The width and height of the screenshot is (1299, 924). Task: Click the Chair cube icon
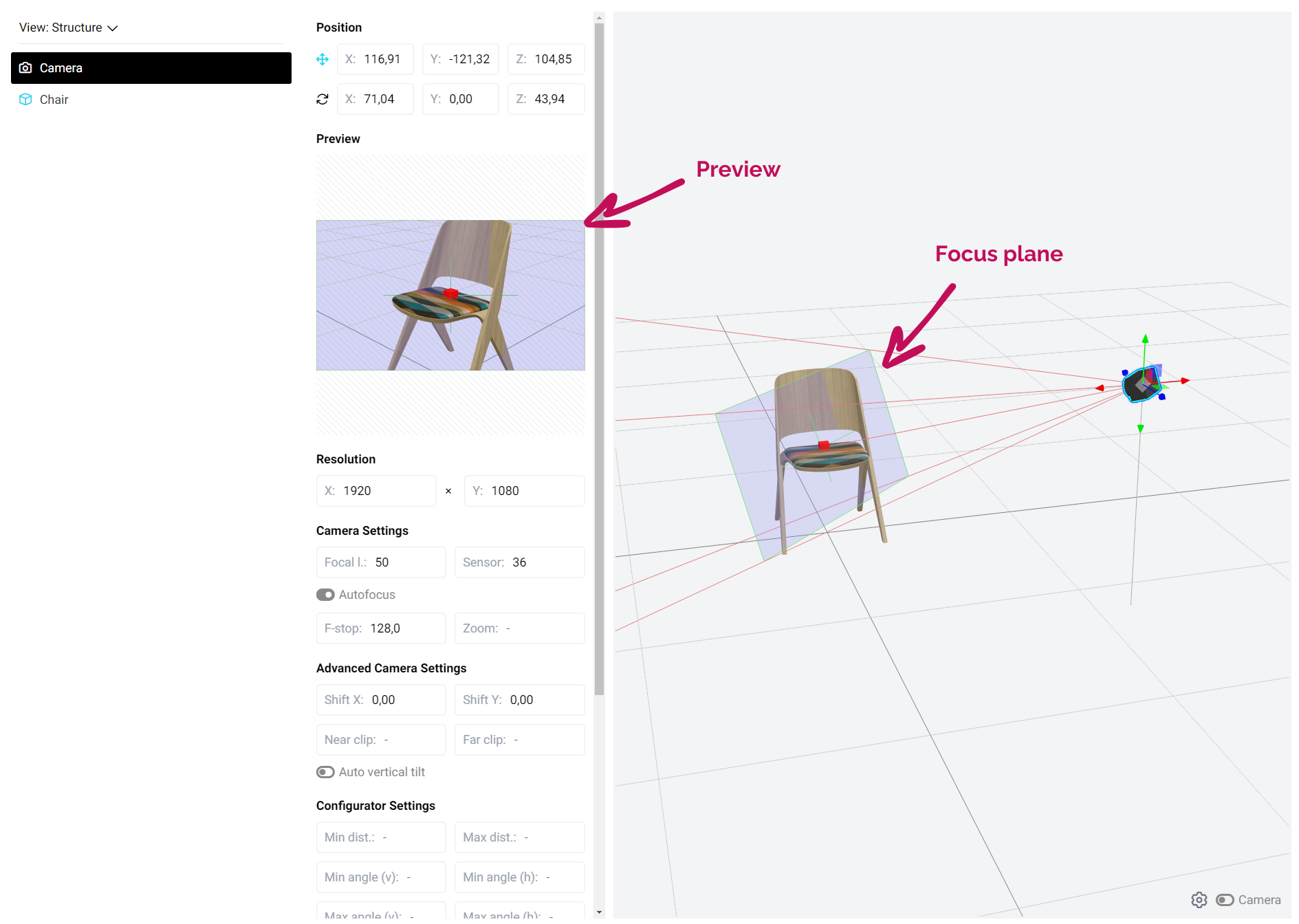[x=25, y=100]
